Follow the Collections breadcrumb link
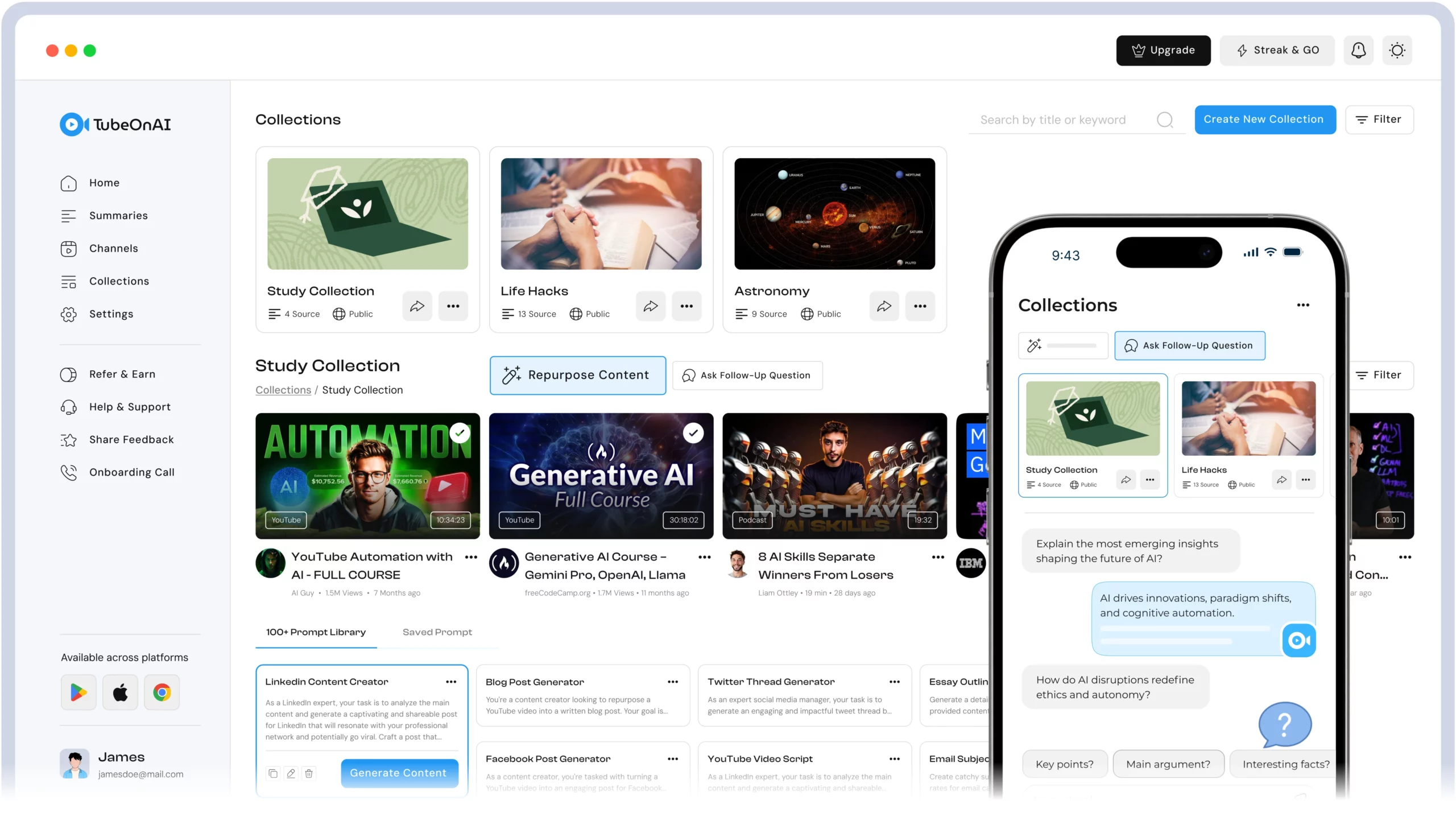1456x833 pixels. (283, 390)
